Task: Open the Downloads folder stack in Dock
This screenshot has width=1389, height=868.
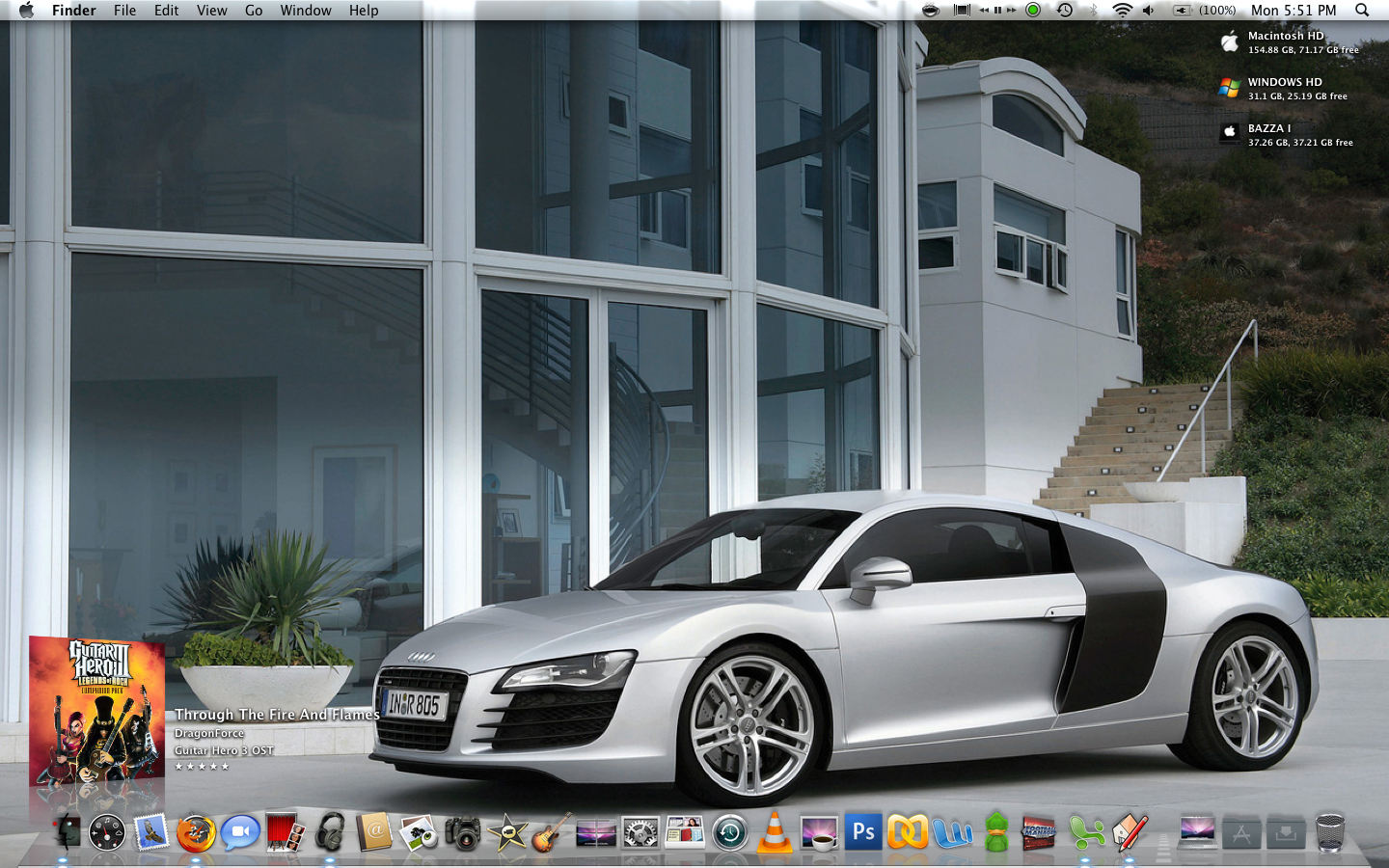Action: point(1286,832)
